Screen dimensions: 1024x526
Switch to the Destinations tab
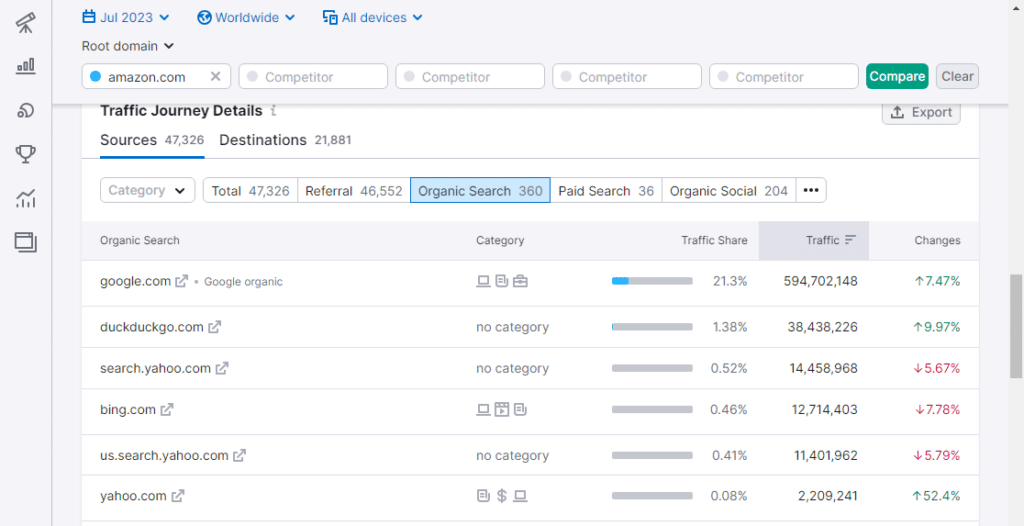(x=285, y=140)
